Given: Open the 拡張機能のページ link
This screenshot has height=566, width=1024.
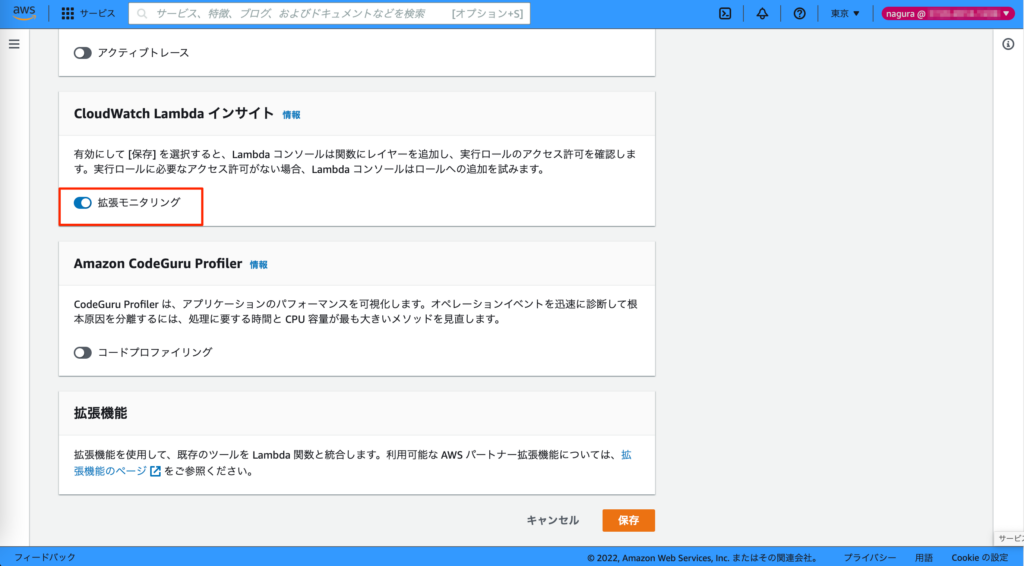Looking at the screenshot, I should 110,471.
